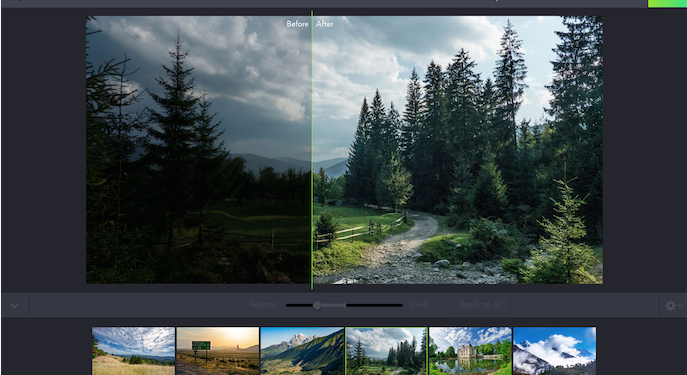Click the Realistic–Vivid slider handle
This screenshot has width=687, height=375.
(x=317, y=305)
